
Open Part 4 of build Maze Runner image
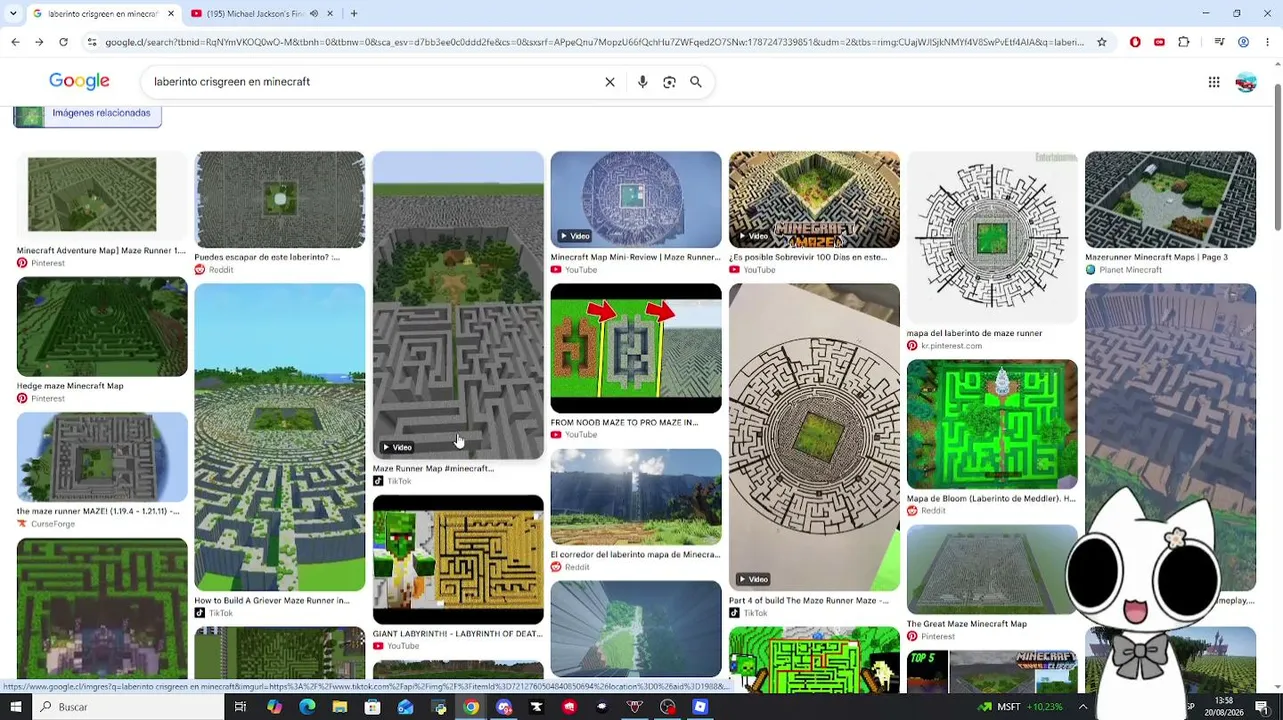814,437
